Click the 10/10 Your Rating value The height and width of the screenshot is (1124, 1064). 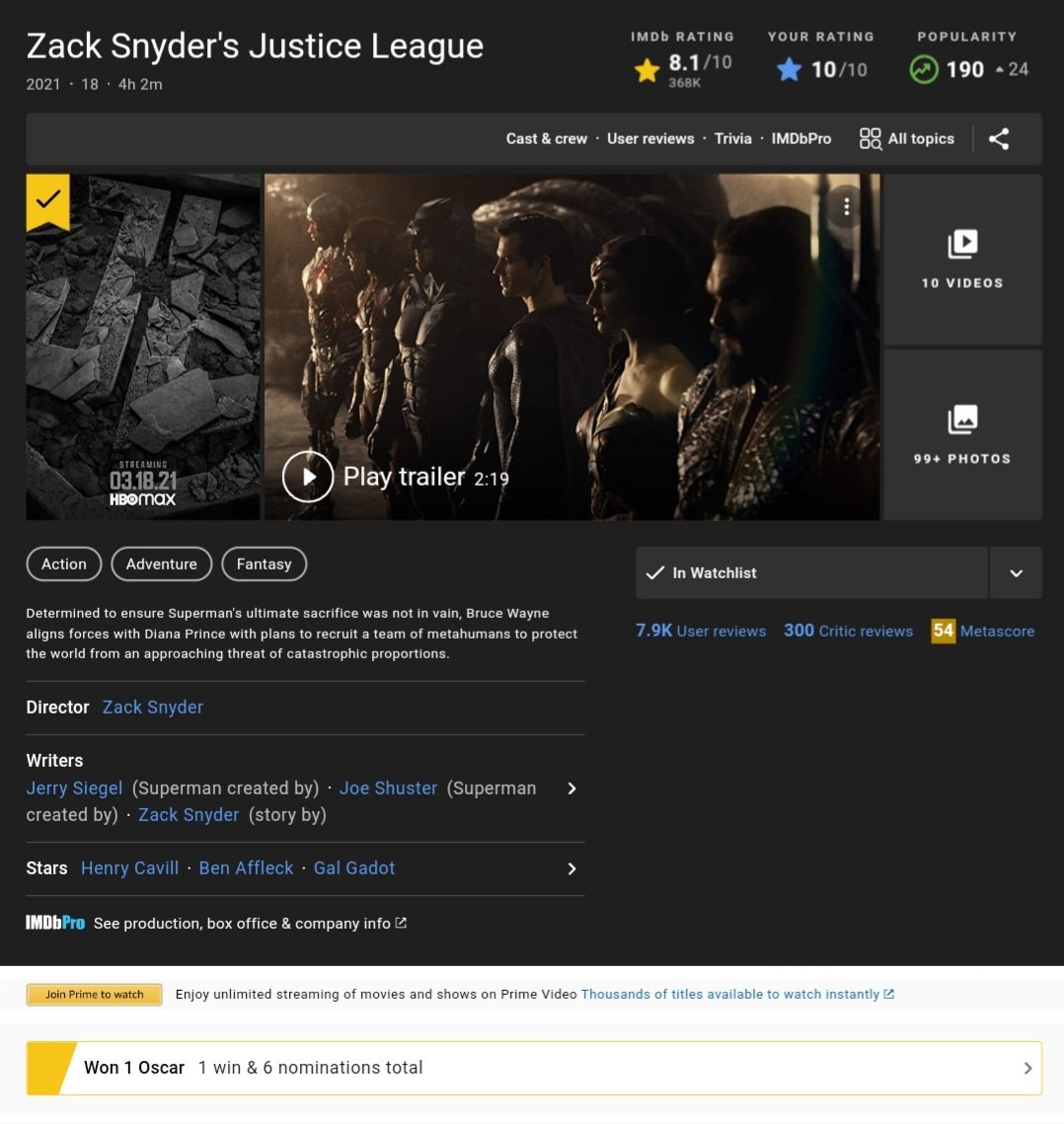point(839,69)
